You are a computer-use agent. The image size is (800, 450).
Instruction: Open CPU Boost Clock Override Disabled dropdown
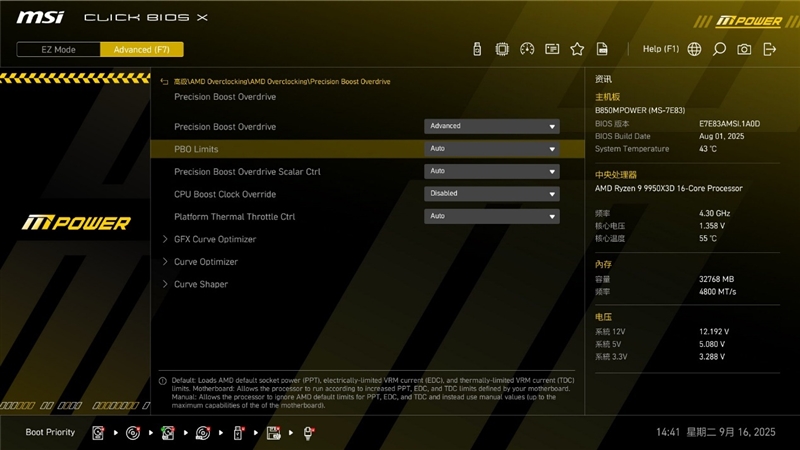pyautogui.click(x=492, y=193)
